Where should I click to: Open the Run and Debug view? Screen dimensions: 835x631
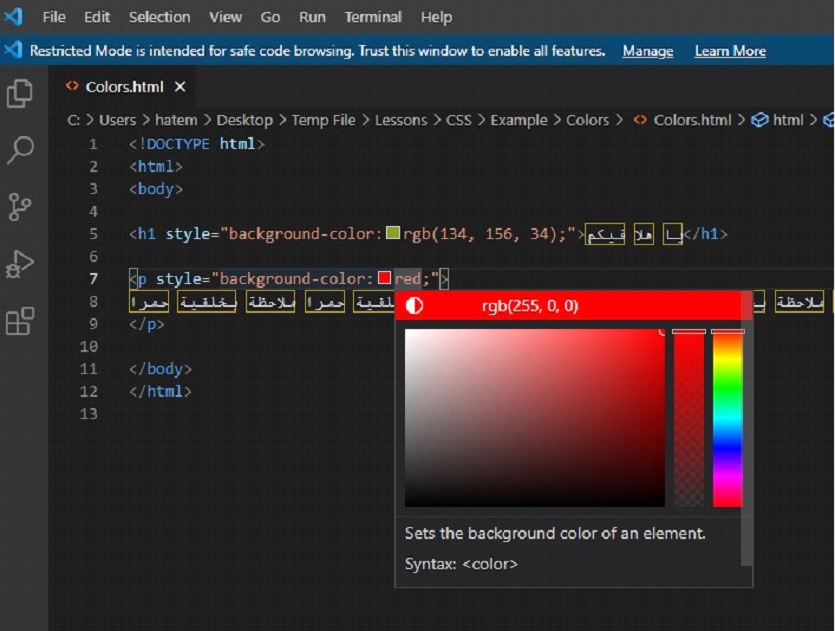click(x=20, y=264)
